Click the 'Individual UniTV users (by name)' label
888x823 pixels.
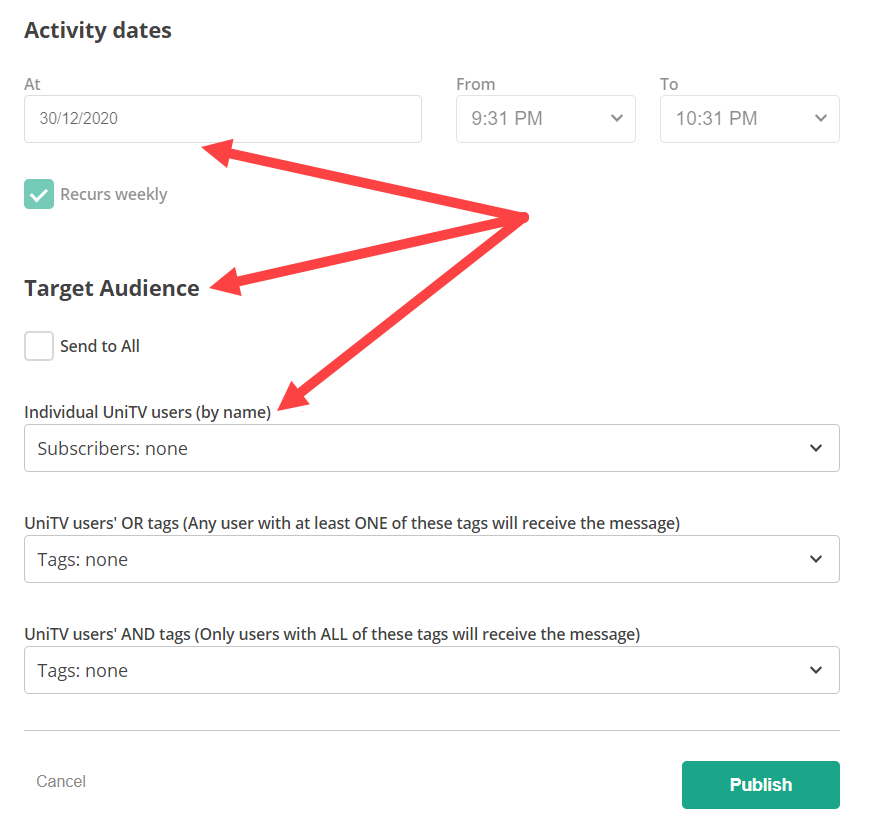(148, 413)
